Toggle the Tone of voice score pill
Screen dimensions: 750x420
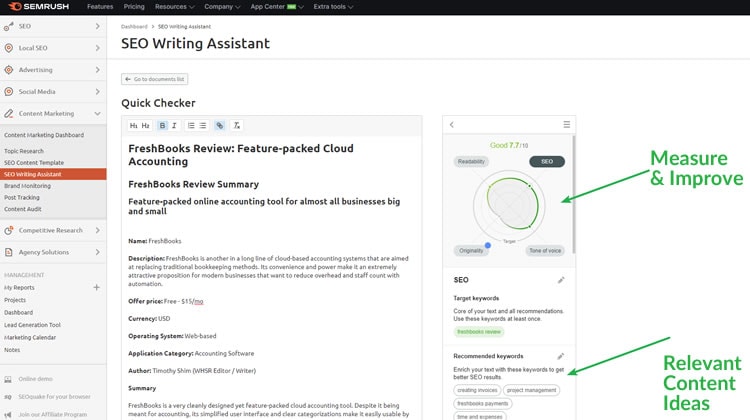(545, 251)
